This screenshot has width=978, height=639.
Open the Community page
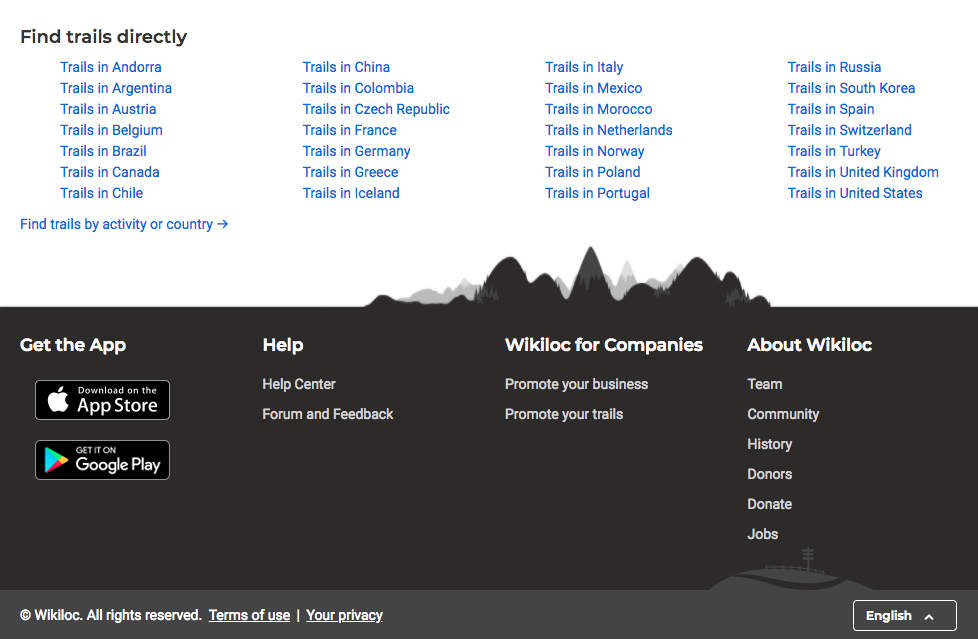(x=783, y=414)
